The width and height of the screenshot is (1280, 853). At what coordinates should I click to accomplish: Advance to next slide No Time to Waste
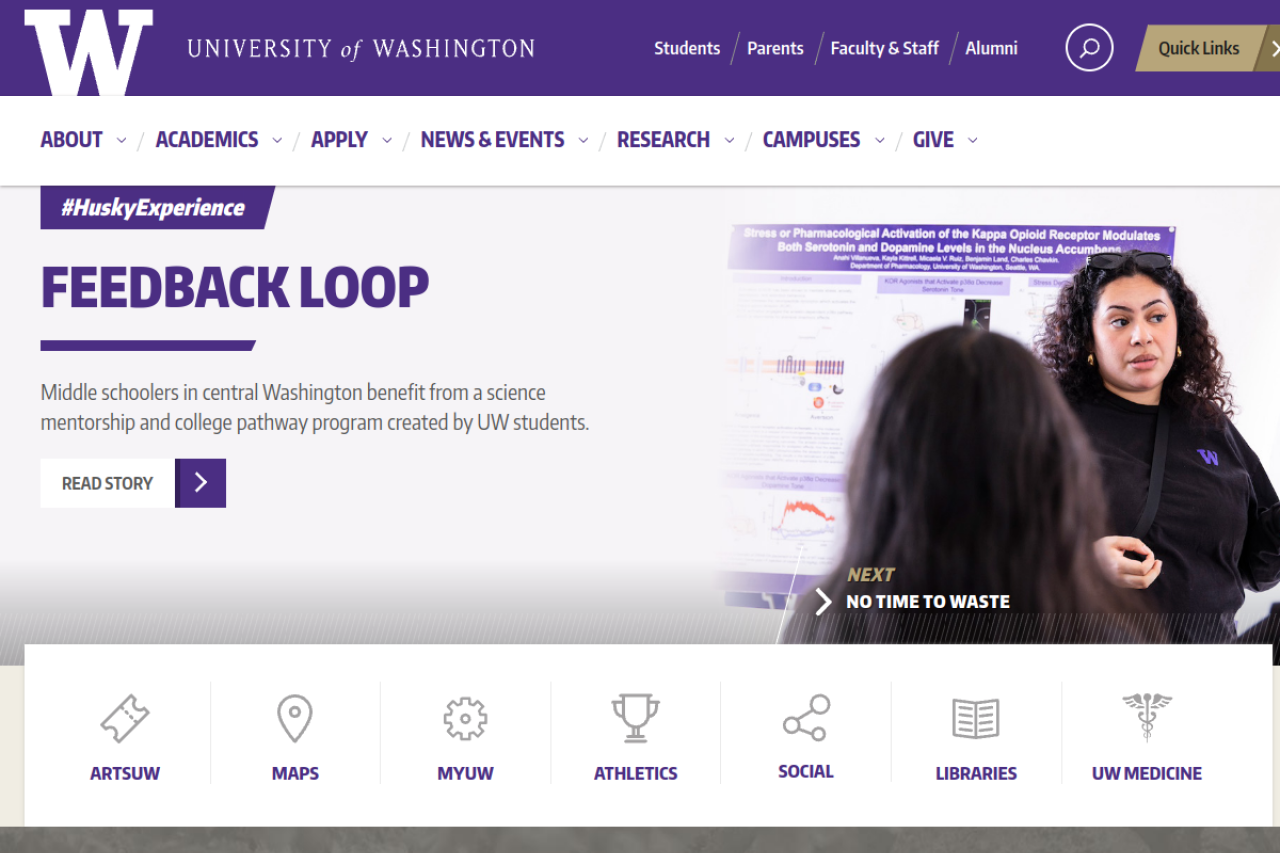pyautogui.click(x=913, y=590)
